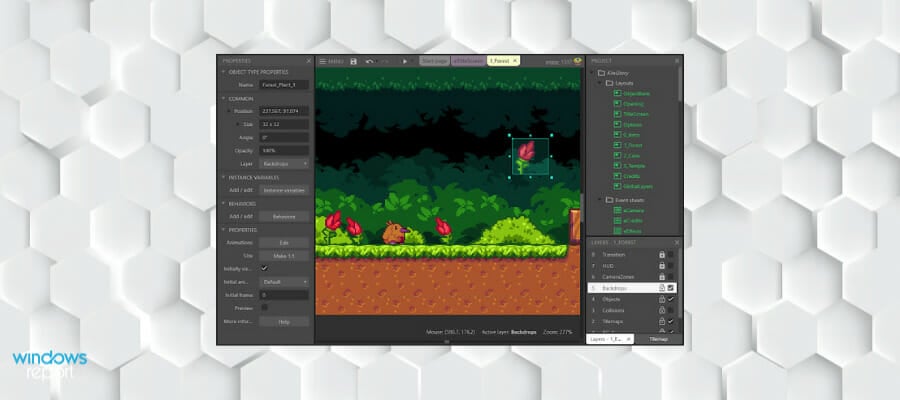The height and width of the screenshot is (400, 900).
Task: Unlock the Transition layer
Action: tap(662, 254)
